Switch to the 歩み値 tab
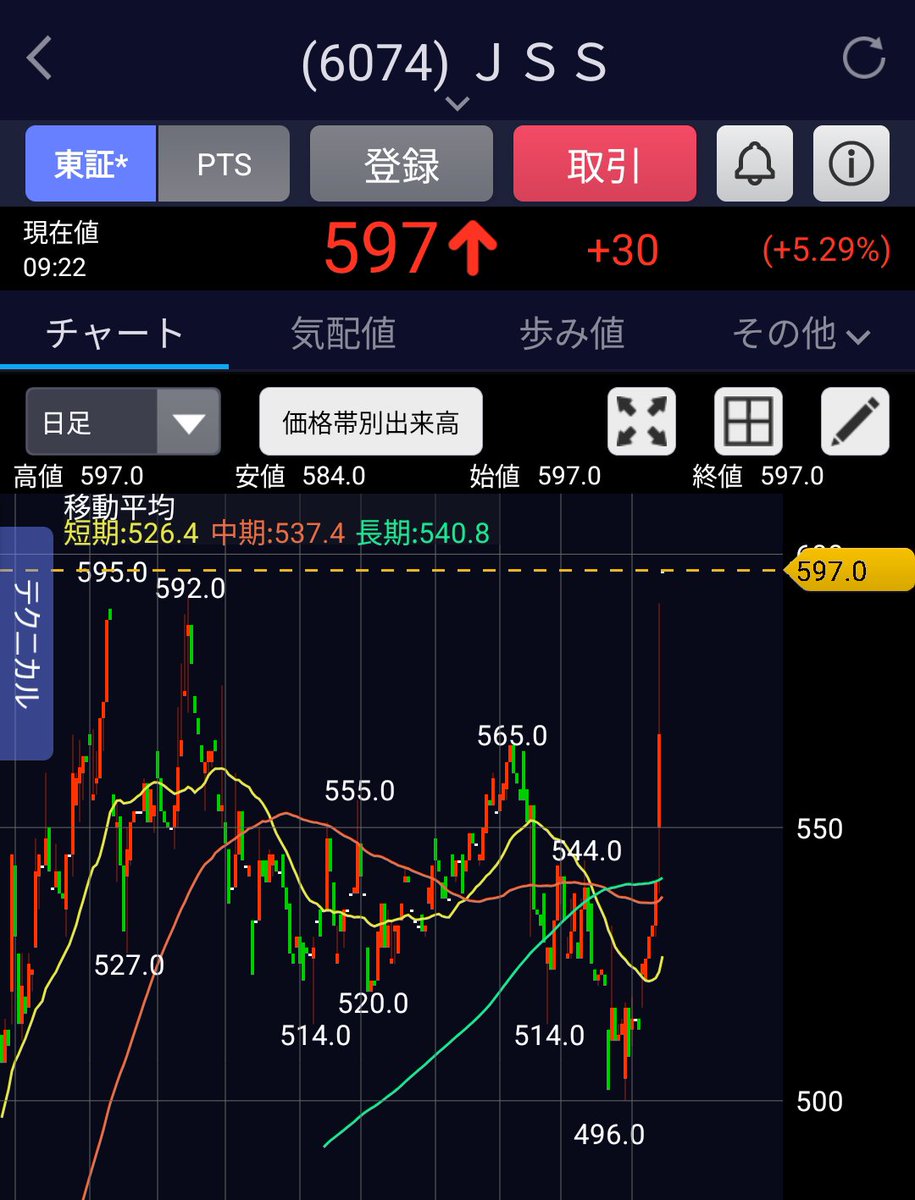The height and width of the screenshot is (1200, 915). click(572, 333)
